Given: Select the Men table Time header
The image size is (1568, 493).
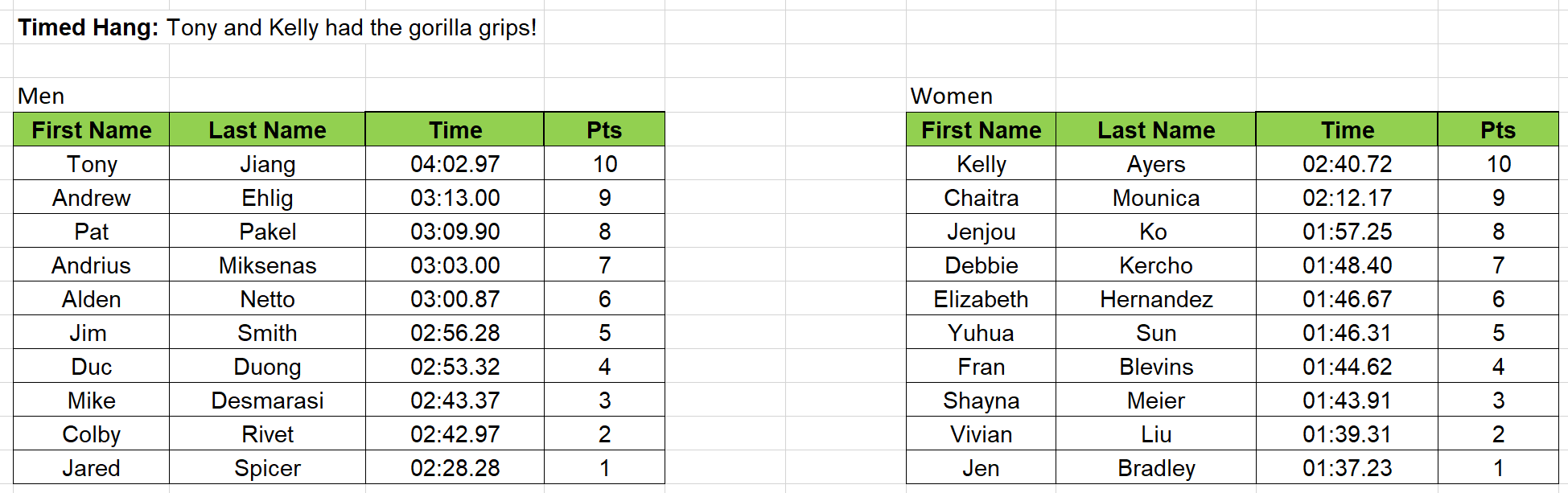Looking at the screenshot, I should click(455, 129).
